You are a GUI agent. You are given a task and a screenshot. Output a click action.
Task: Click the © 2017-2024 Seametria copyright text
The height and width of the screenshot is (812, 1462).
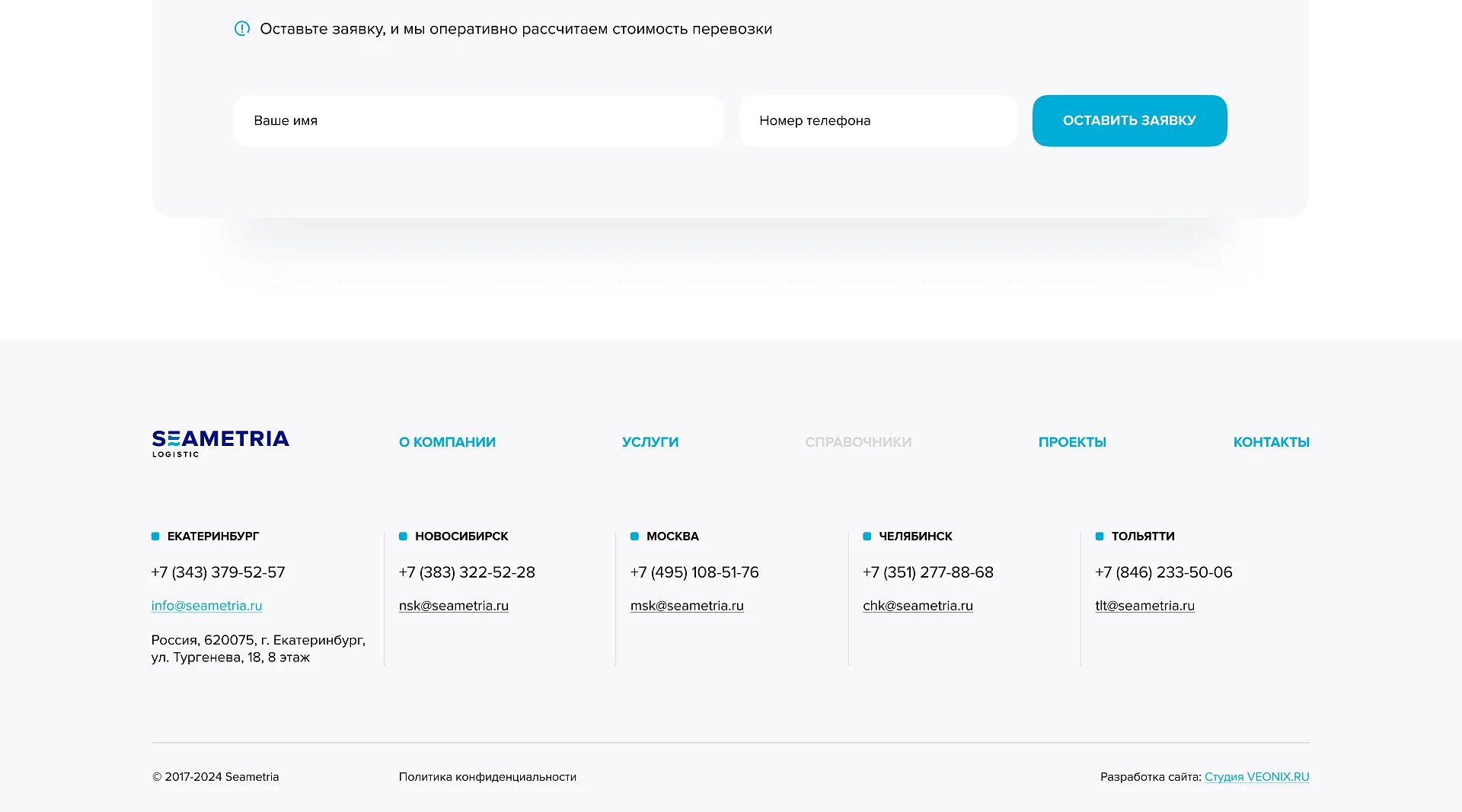215,777
